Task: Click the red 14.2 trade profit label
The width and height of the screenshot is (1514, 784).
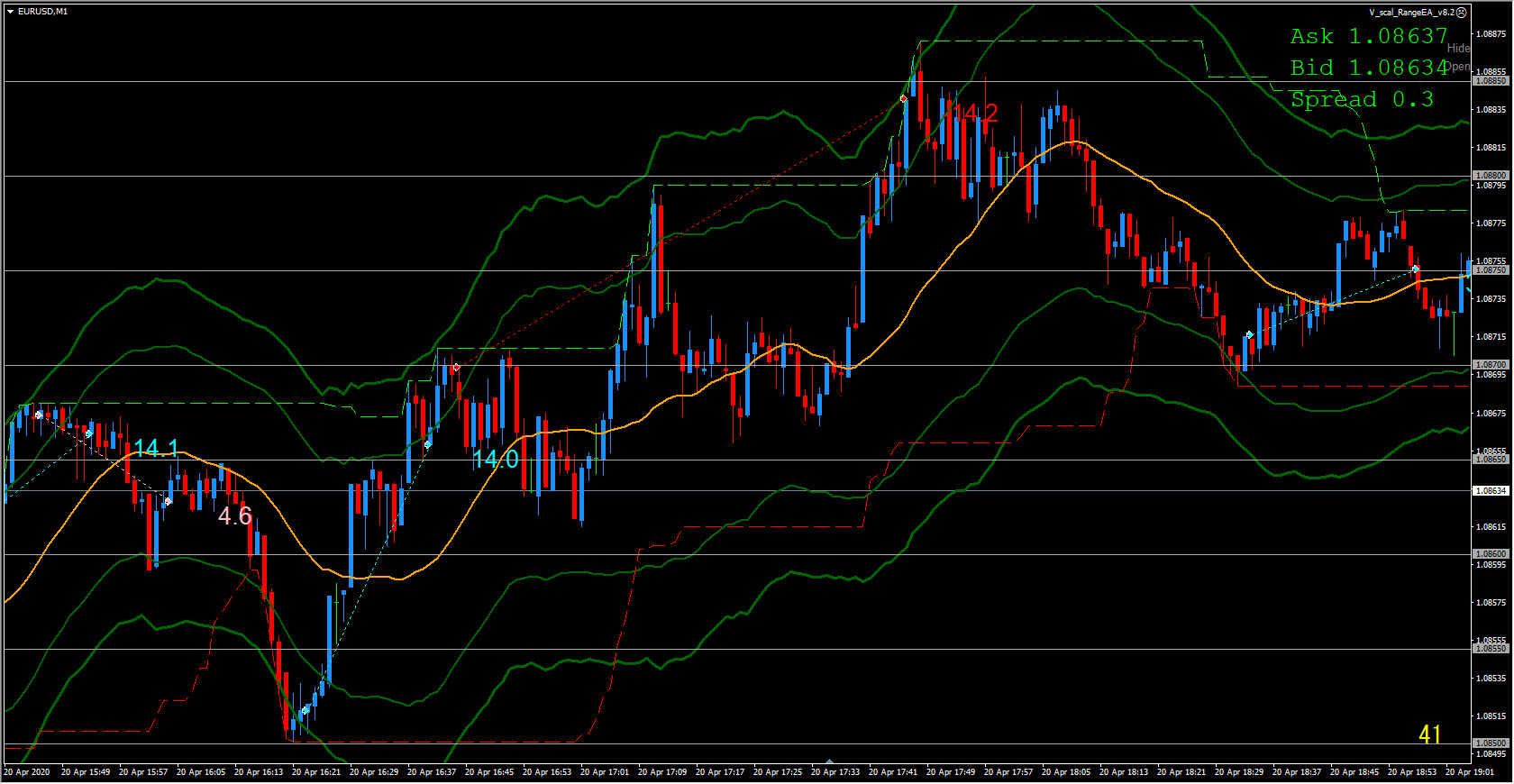Action: [976, 114]
